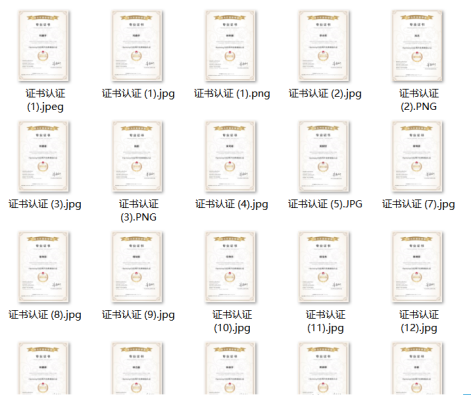
Task: Click the file name text 证书认证 (9).jpg
Action: (138, 315)
